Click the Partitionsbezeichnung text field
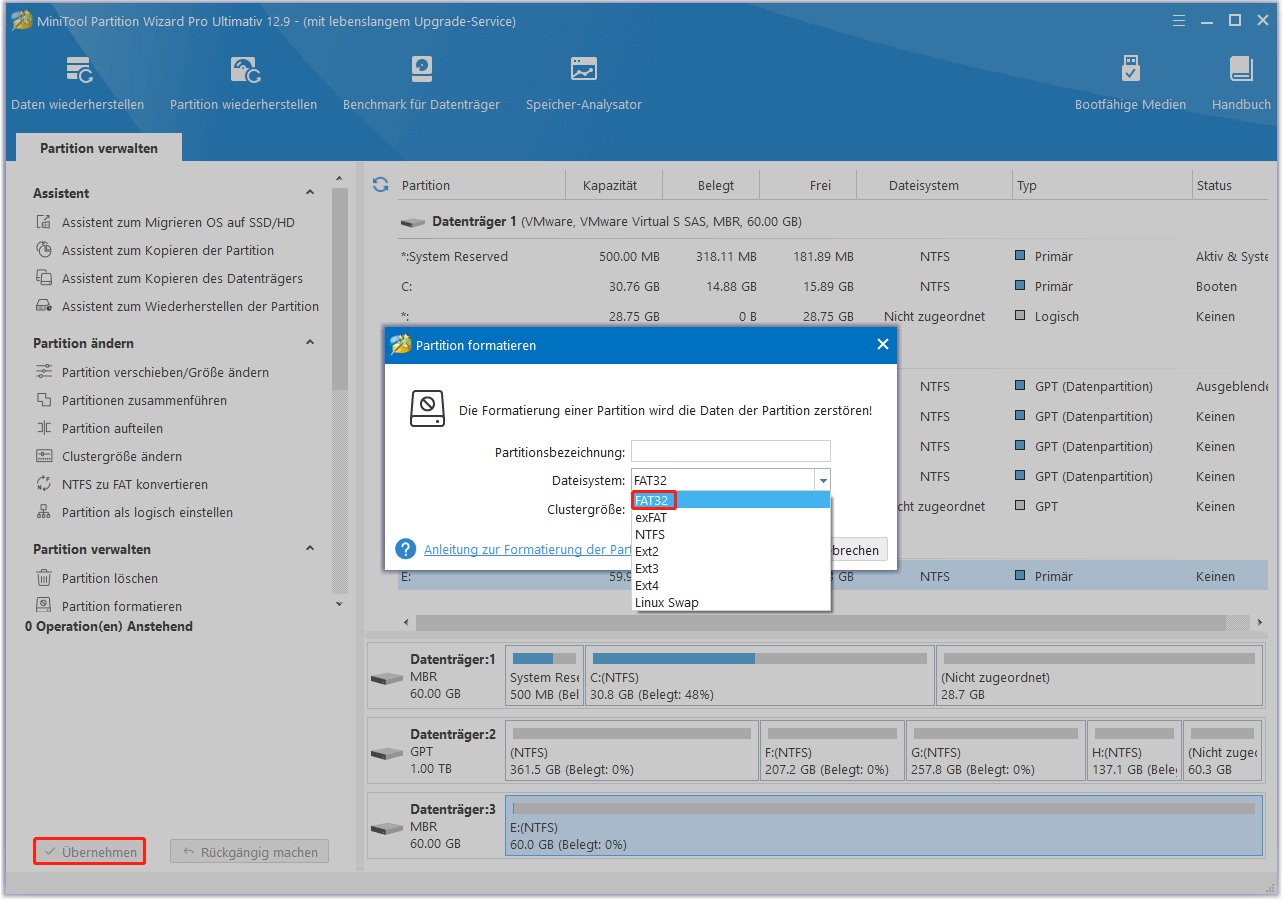 click(x=731, y=451)
